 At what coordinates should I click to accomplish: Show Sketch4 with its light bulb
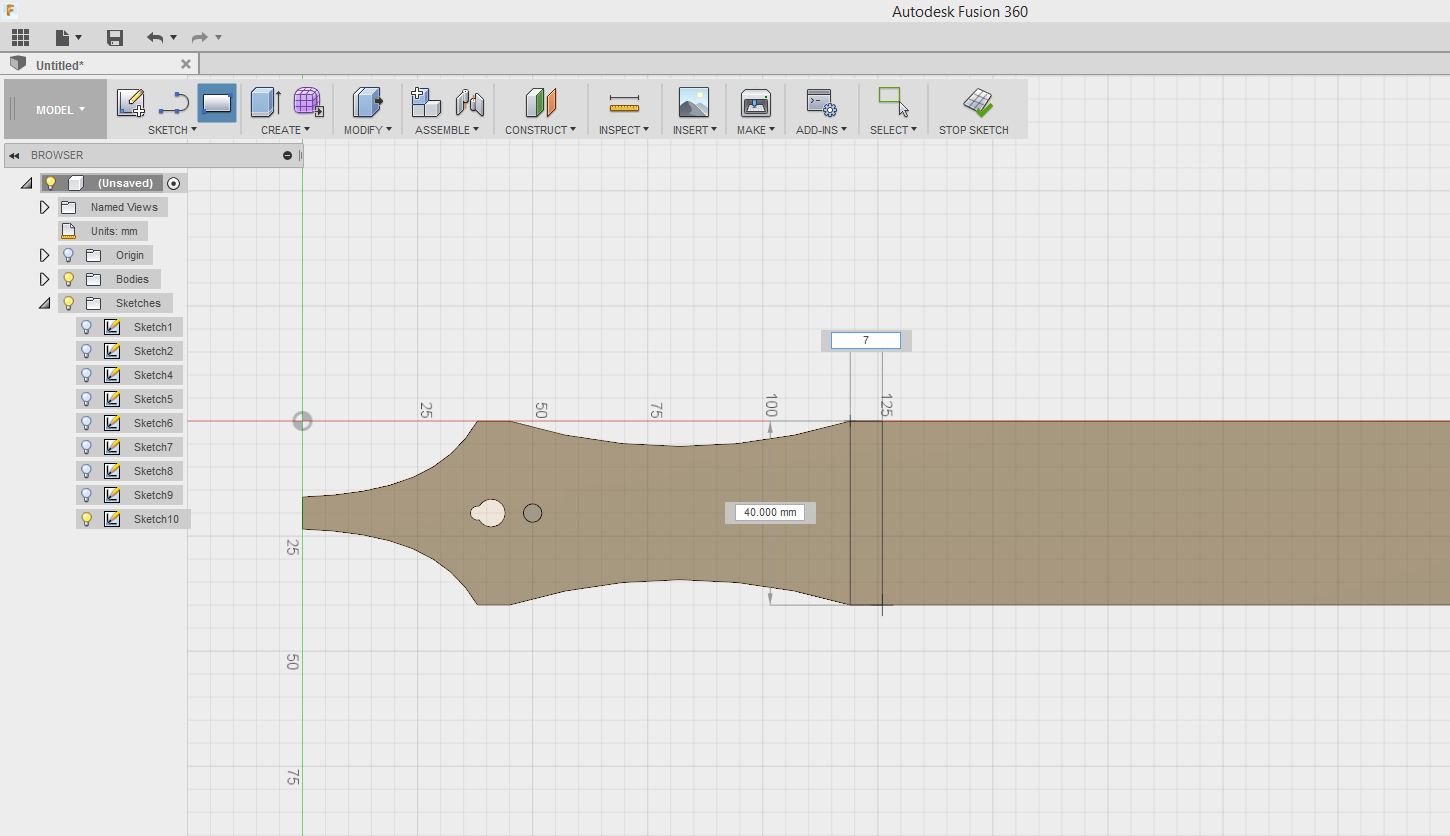click(87, 375)
